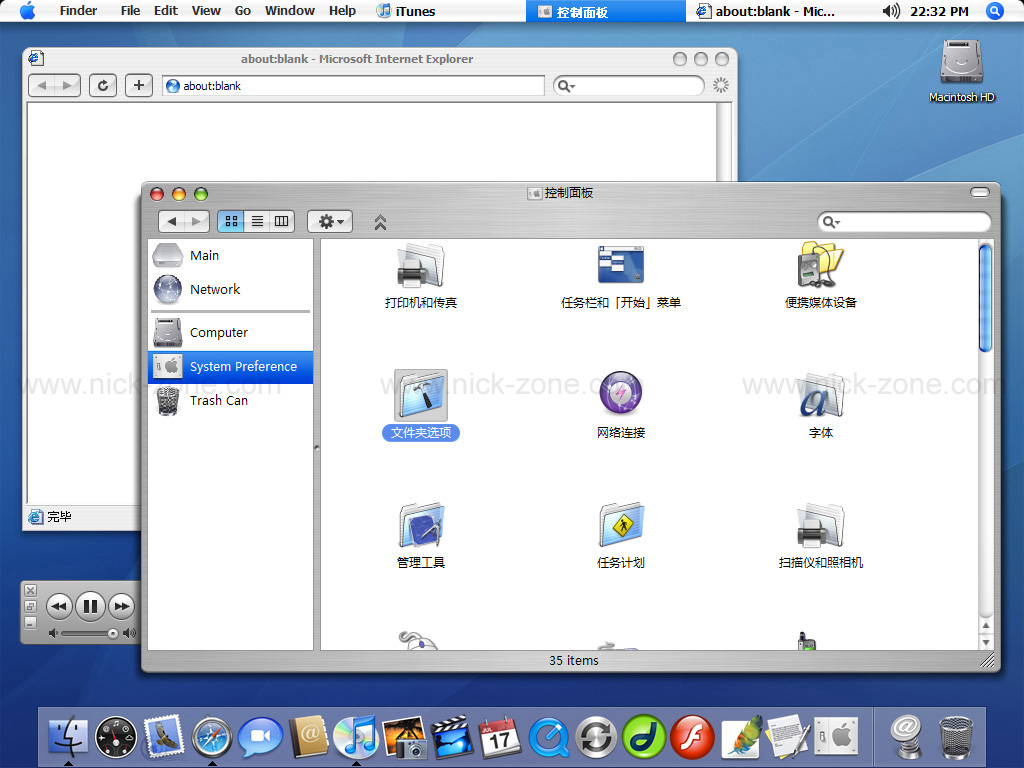The image size is (1024, 768).
Task: Open the Finder menu
Action: pyautogui.click(x=78, y=11)
